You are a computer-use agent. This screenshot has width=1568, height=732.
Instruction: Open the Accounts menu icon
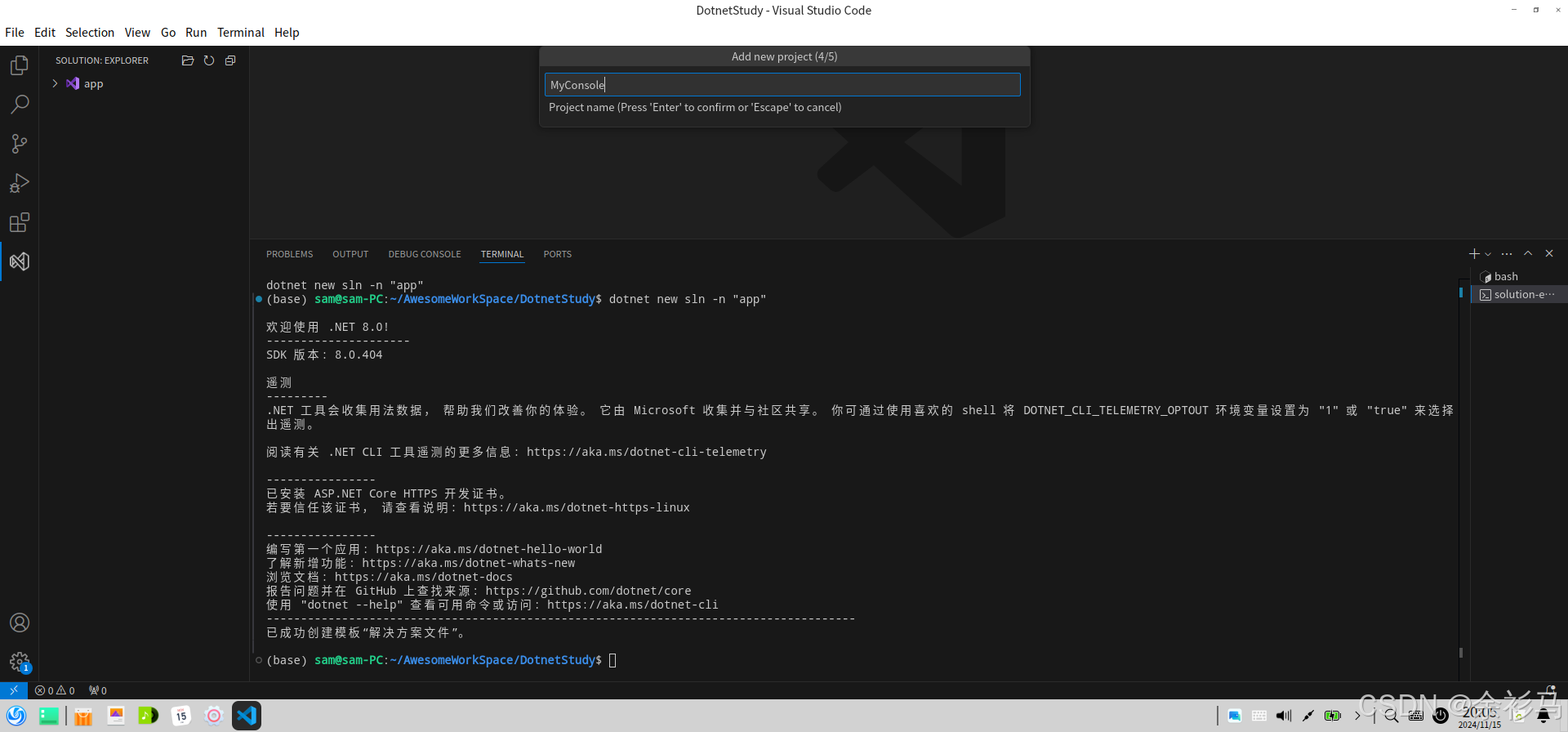[x=20, y=623]
